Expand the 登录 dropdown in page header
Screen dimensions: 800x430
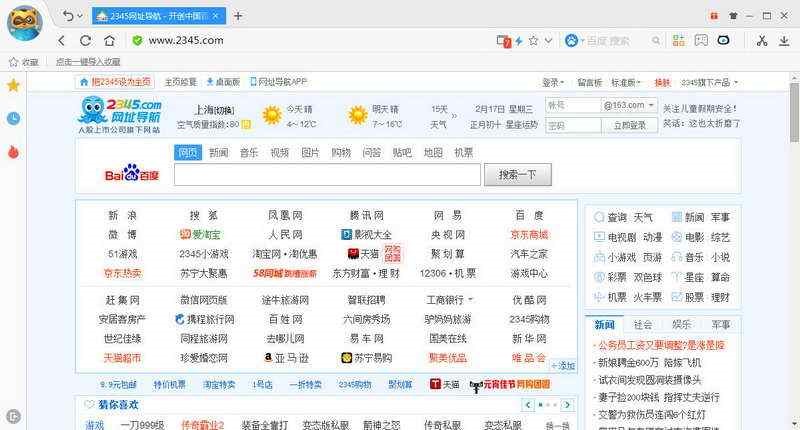(x=553, y=82)
